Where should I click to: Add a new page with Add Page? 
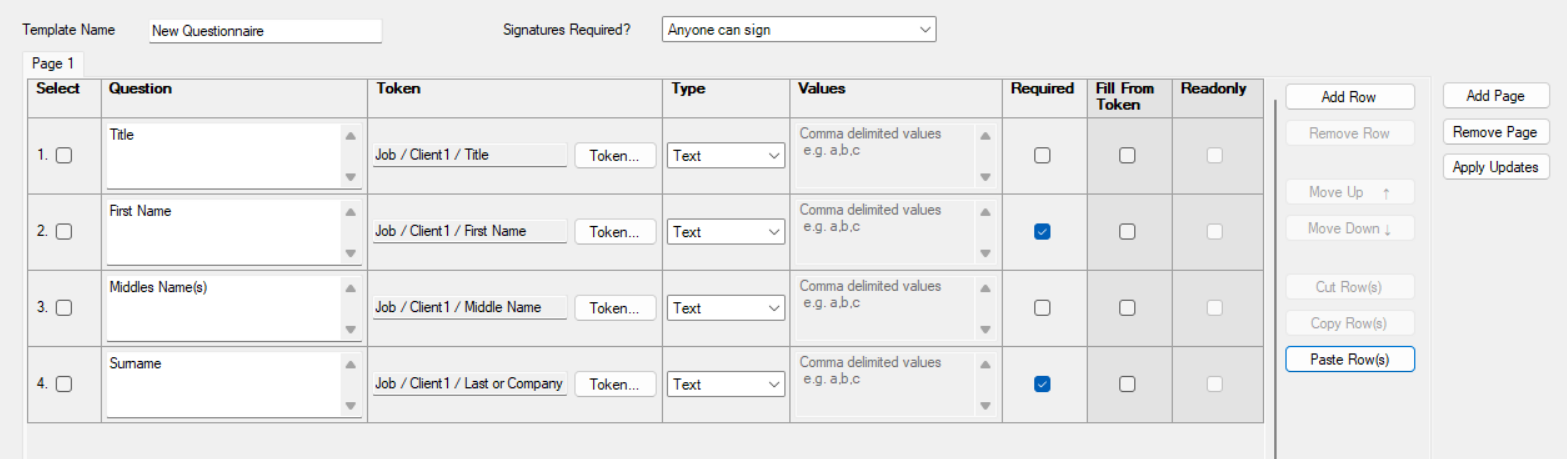pyautogui.click(x=1495, y=96)
